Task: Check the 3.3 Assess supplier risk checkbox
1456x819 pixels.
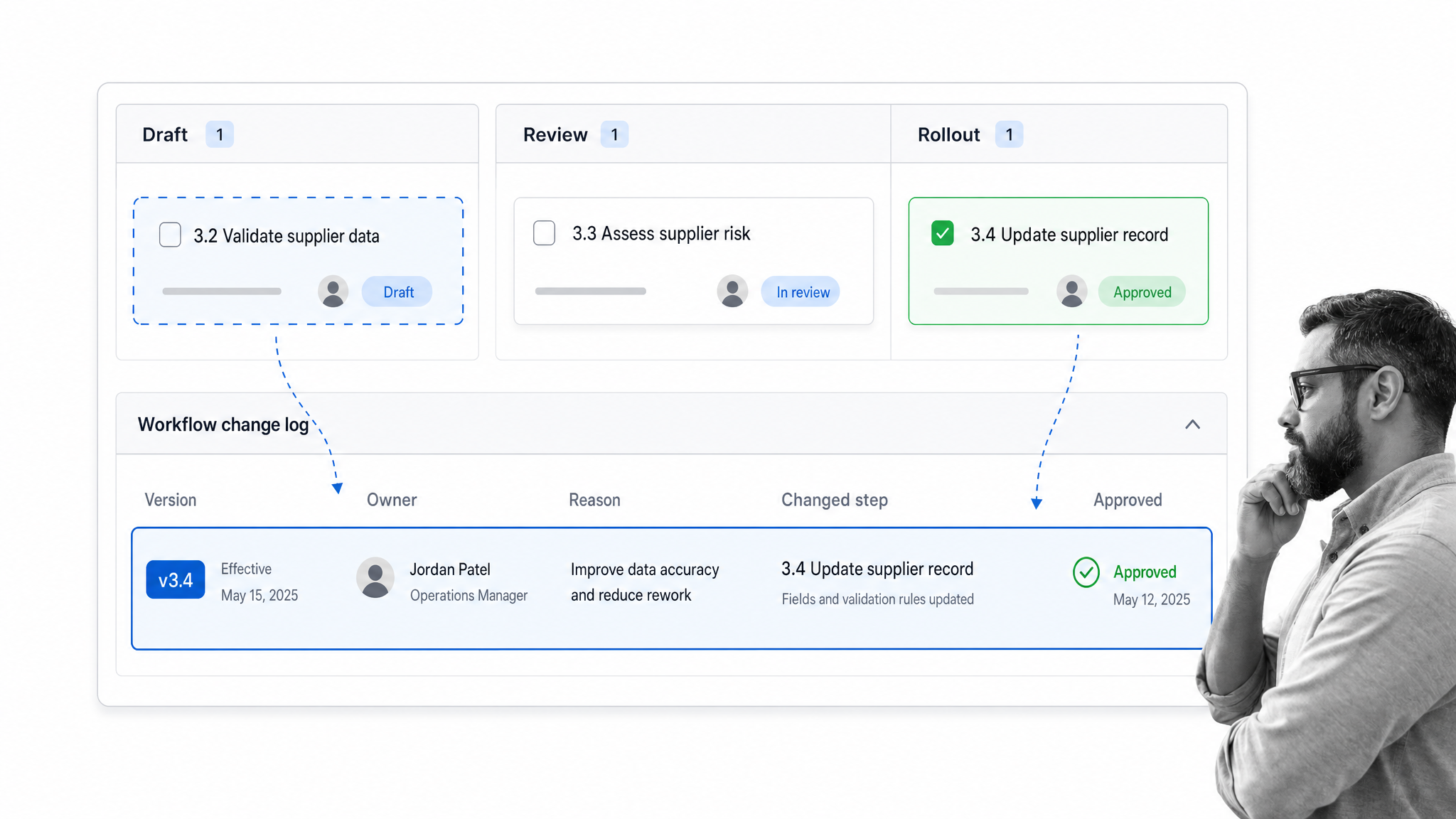Action: click(544, 232)
